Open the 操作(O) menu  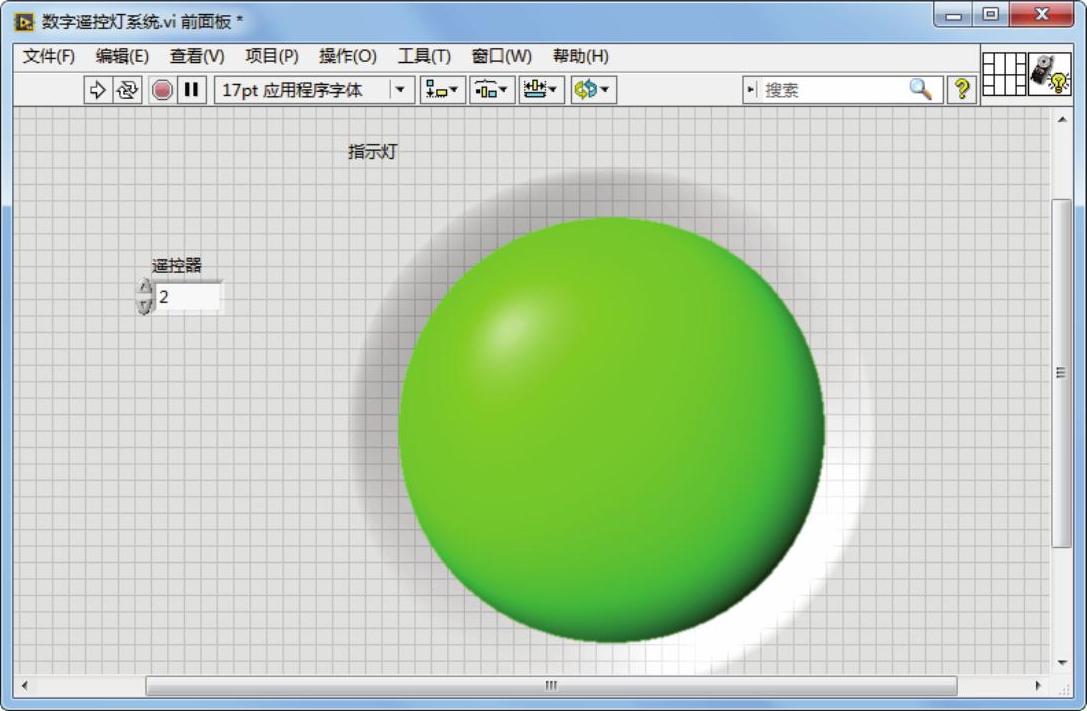[x=347, y=56]
